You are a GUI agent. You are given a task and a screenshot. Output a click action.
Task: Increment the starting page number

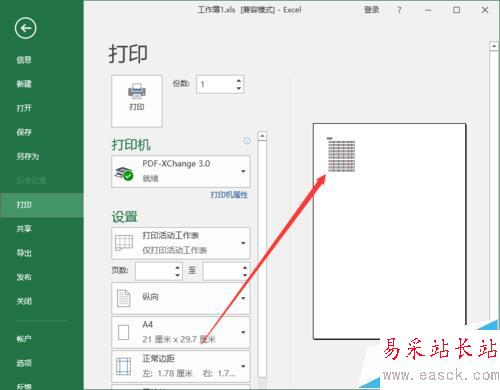178,267
